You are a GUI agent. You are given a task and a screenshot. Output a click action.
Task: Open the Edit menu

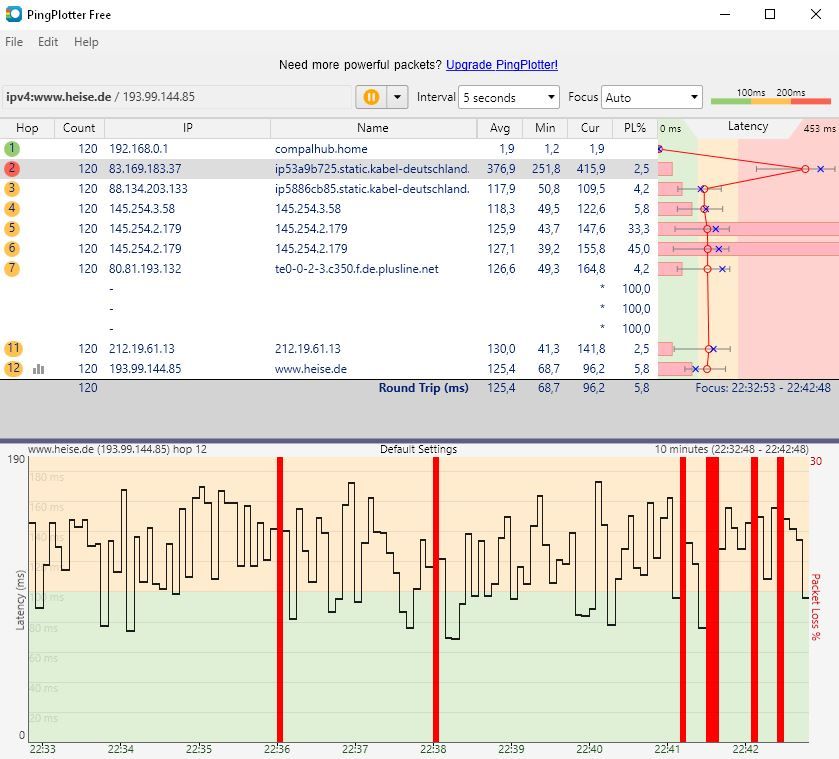(x=48, y=42)
